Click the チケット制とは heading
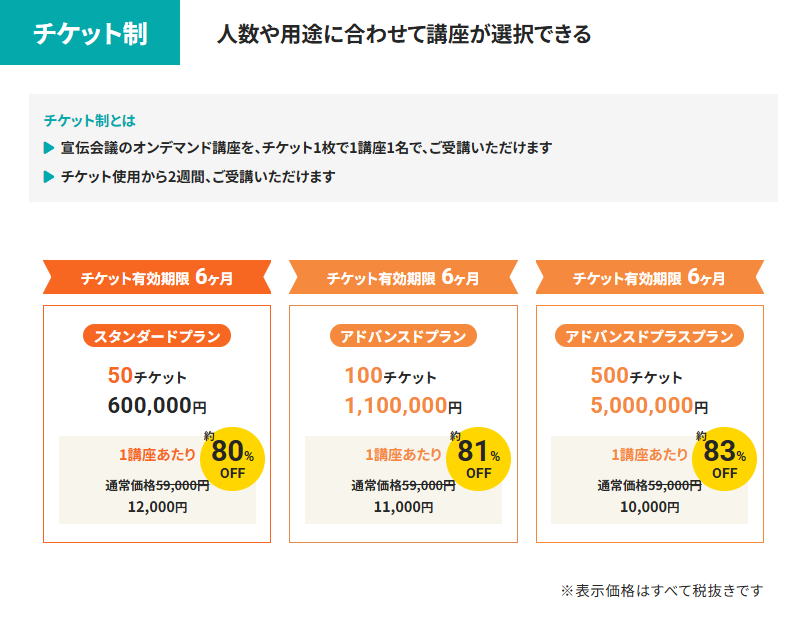804x617 pixels. 90,121
